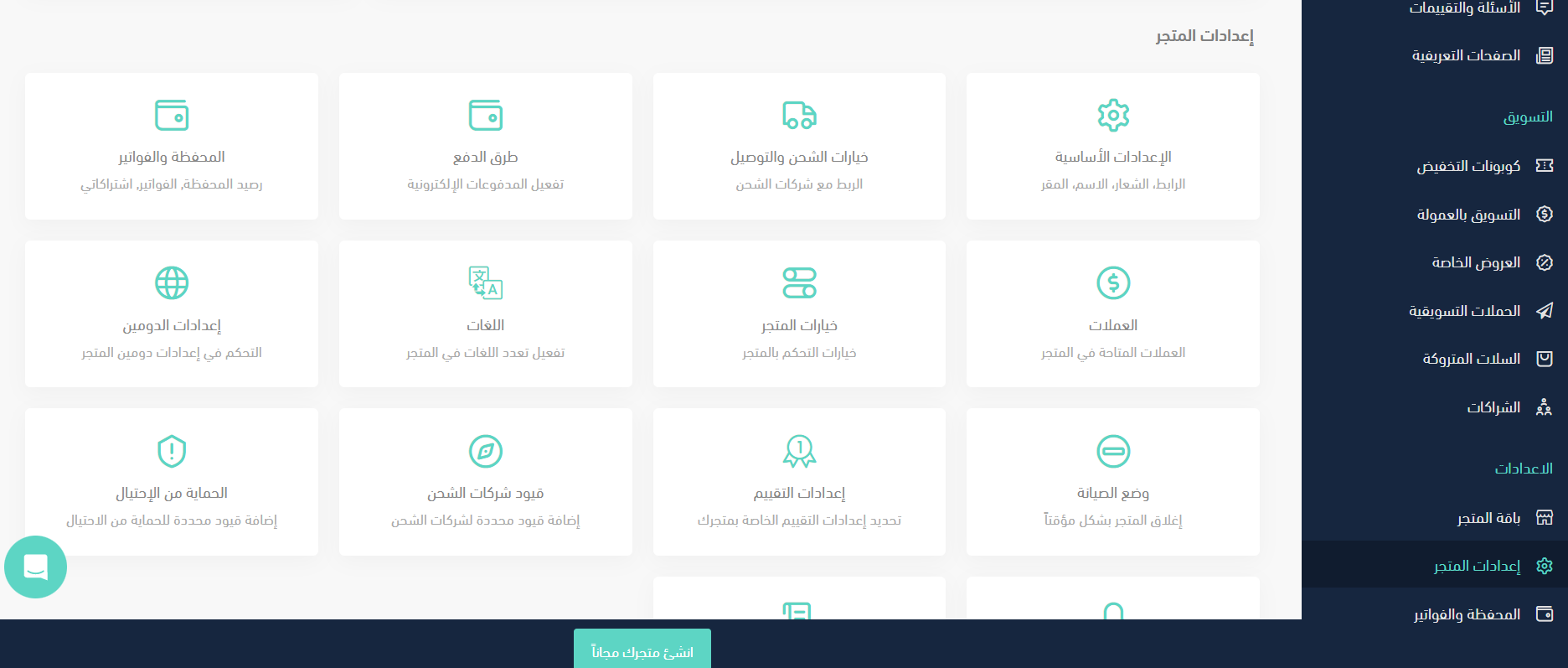The width and height of the screenshot is (1568, 668).
Task: Open the live chat bubble widget
Action: (35, 567)
